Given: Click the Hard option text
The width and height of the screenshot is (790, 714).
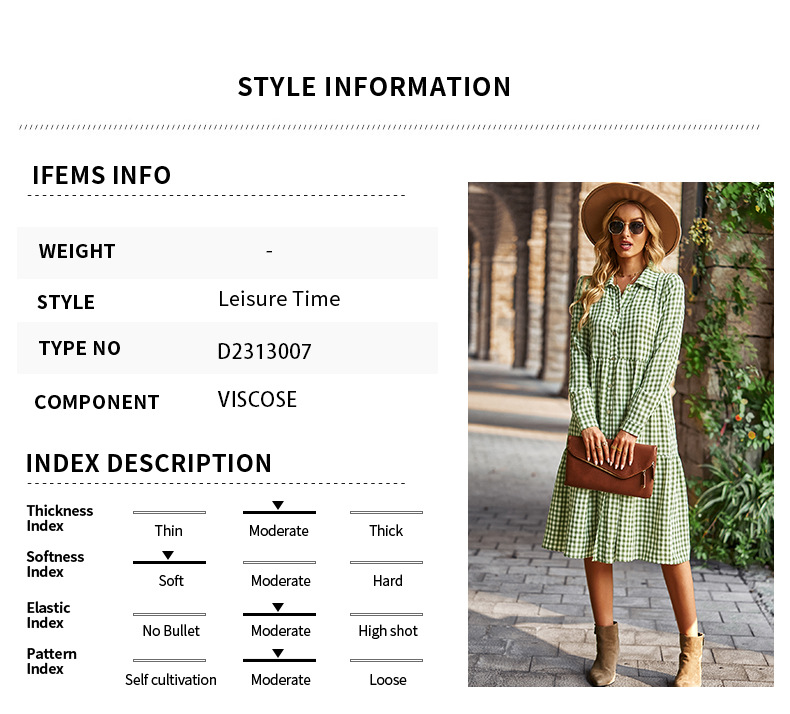Looking at the screenshot, I should click(x=387, y=580).
